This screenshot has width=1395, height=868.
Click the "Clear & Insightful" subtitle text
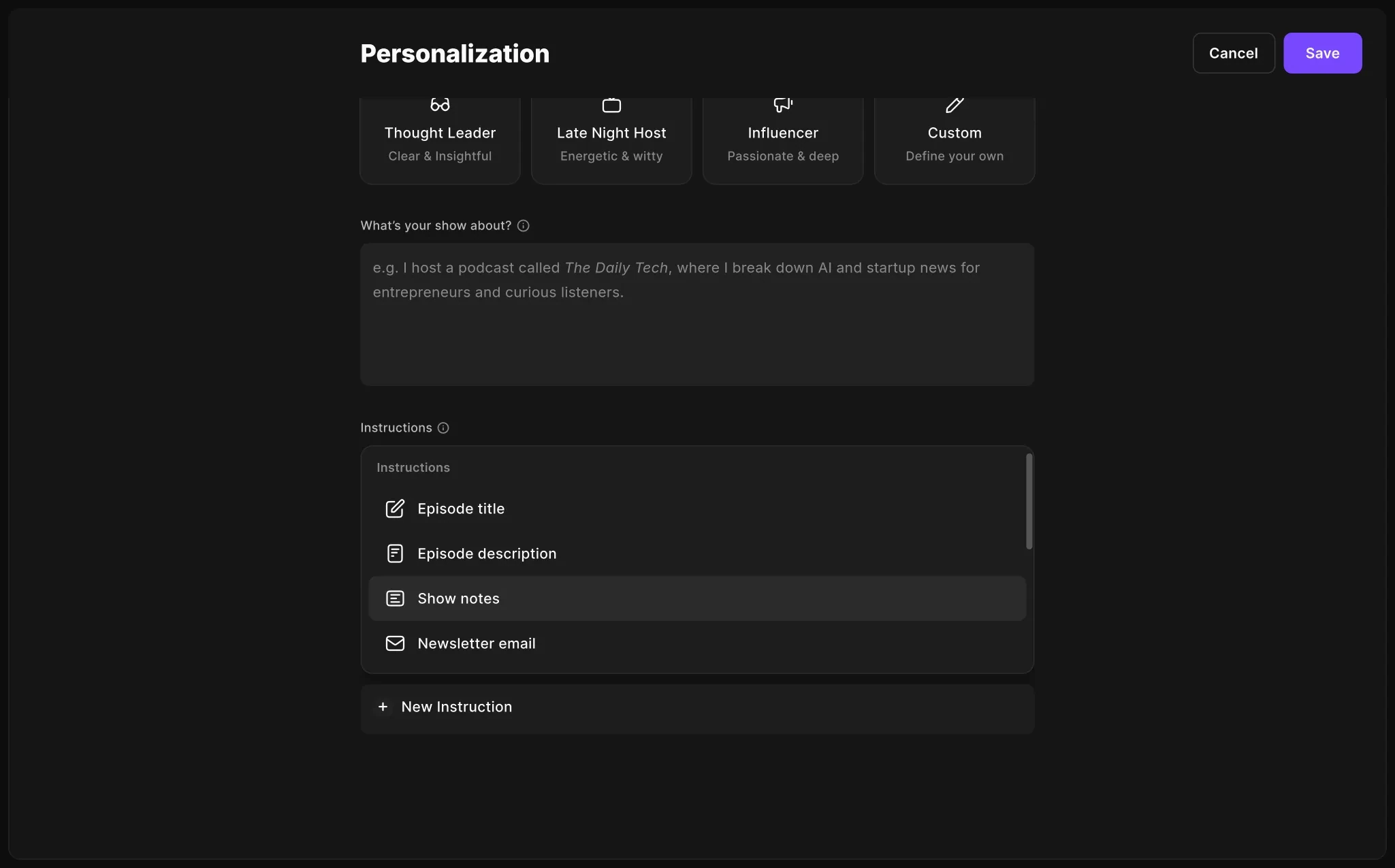(440, 156)
